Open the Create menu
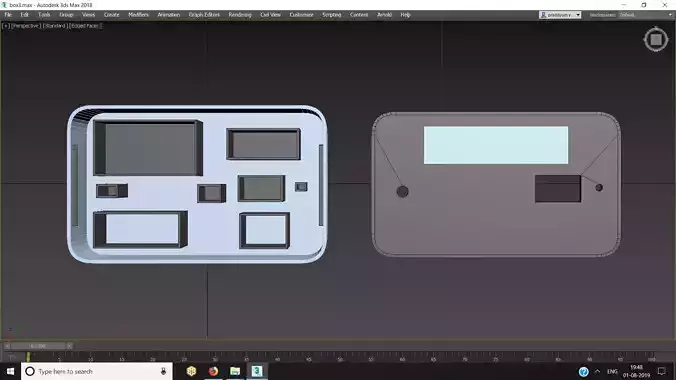This screenshot has width=676, height=380. click(x=111, y=15)
